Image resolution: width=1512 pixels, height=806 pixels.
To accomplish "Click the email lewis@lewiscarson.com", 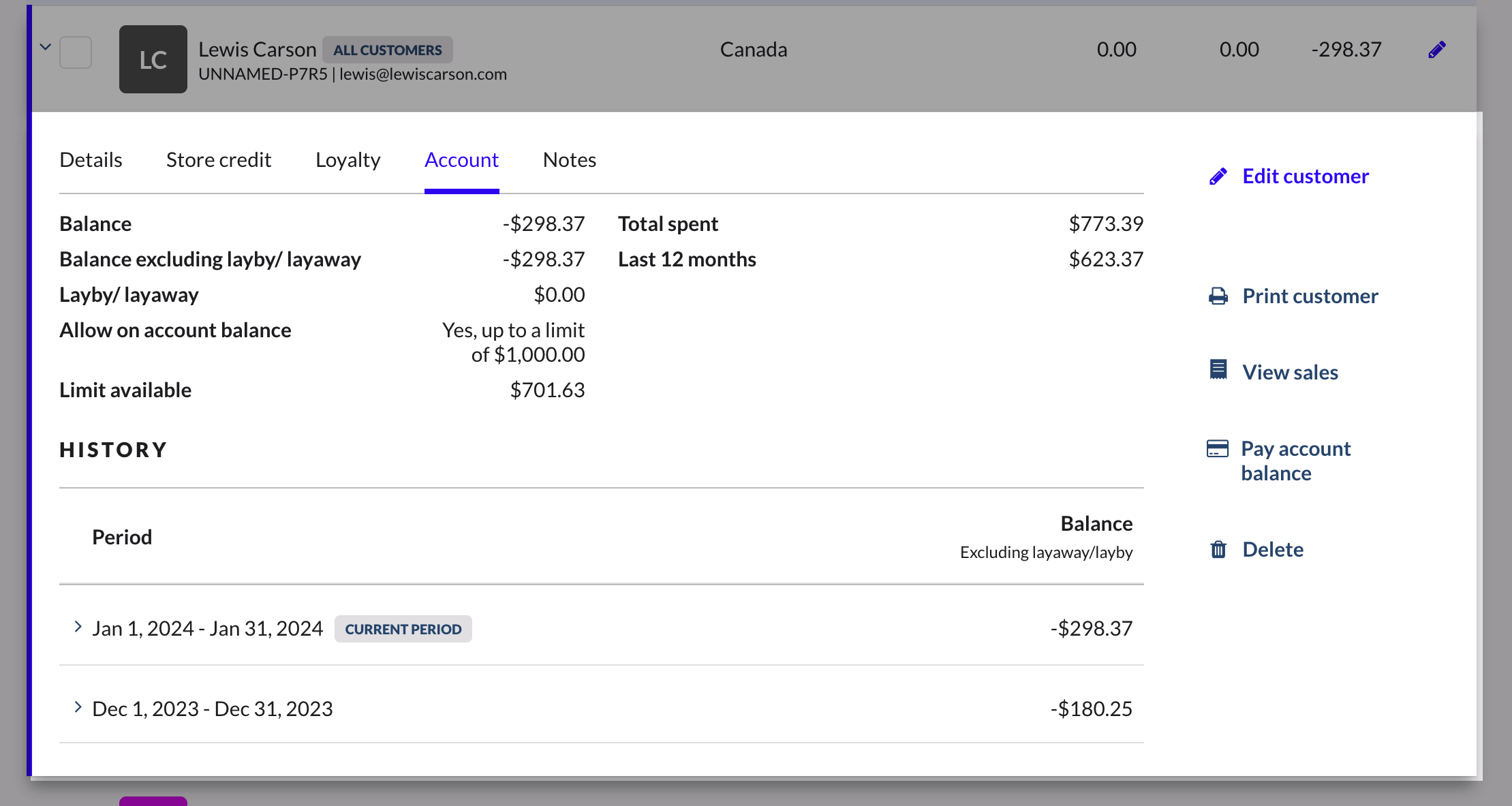I will pyautogui.click(x=422, y=74).
